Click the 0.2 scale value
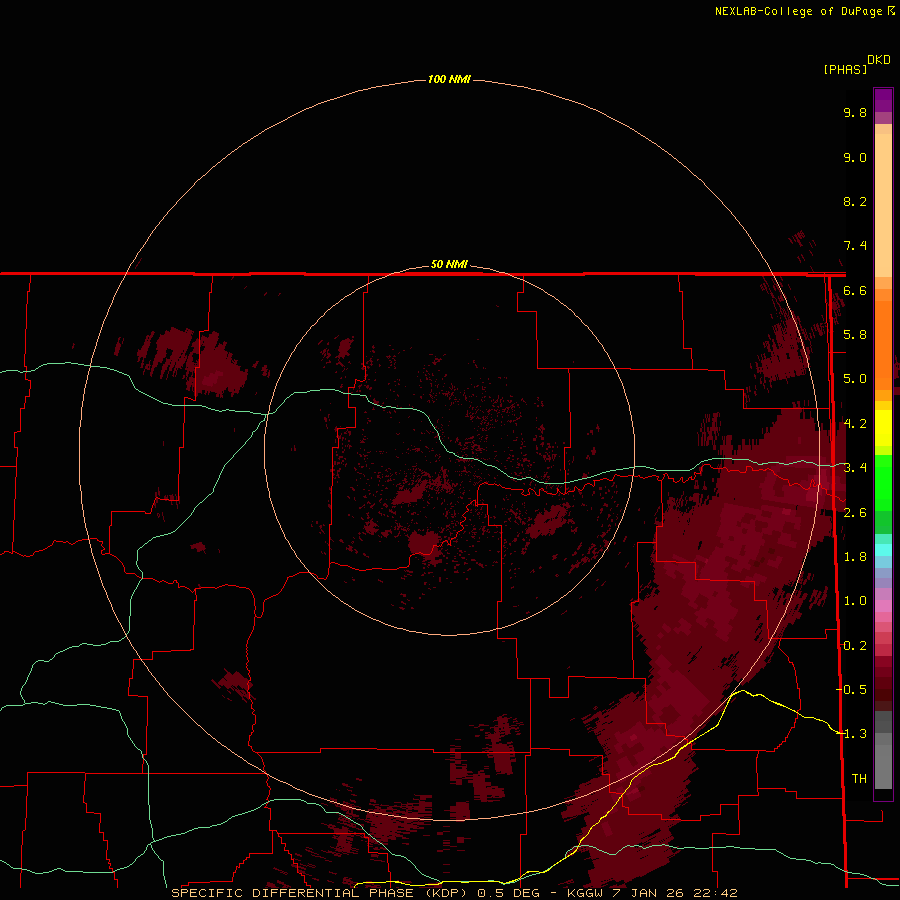The width and height of the screenshot is (900, 900). 855,646
